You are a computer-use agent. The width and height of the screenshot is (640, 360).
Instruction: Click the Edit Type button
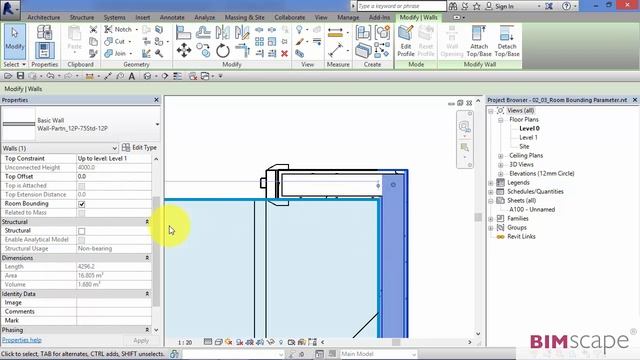pyautogui.click(x=139, y=148)
